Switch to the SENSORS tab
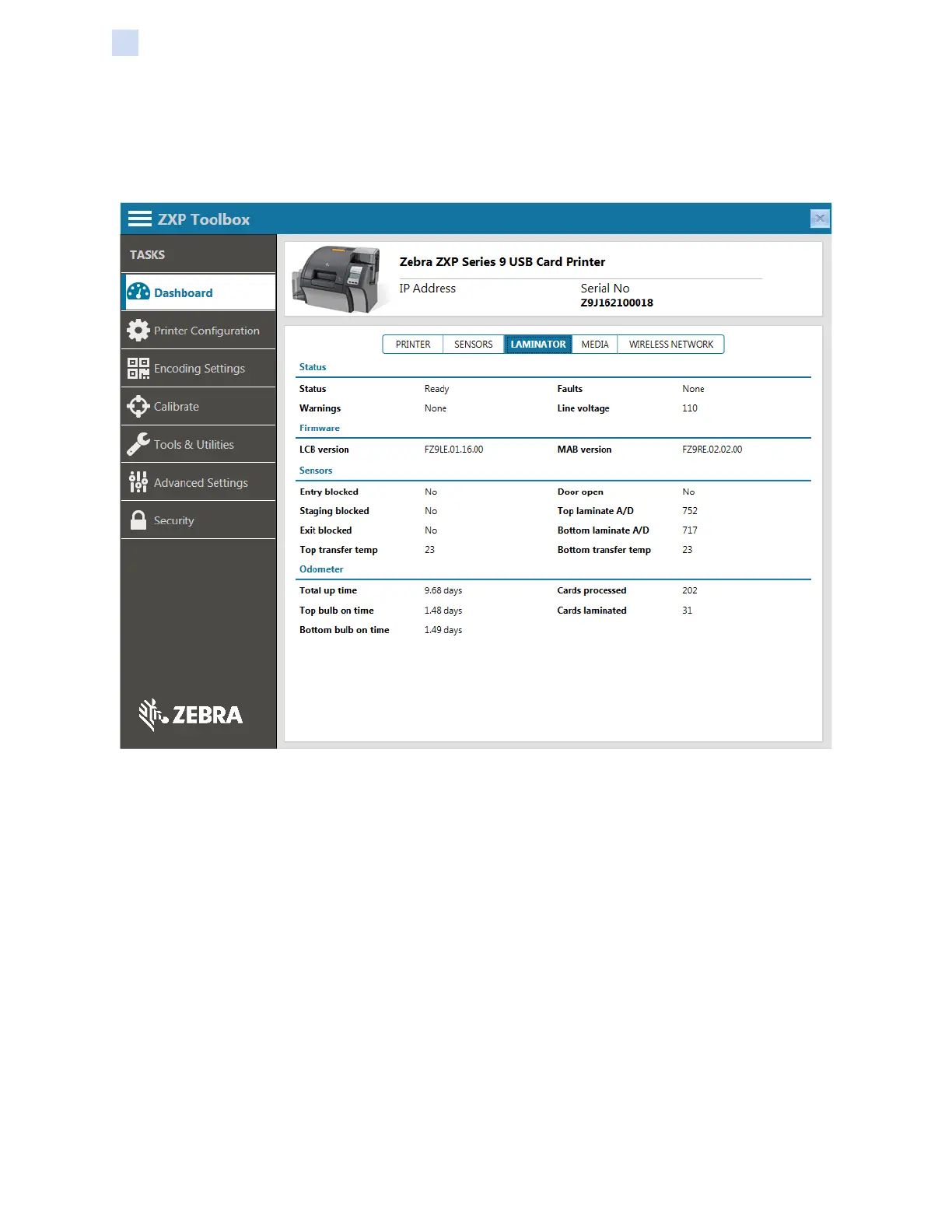The height and width of the screenshot is (1232, 952). pyautogui.click(x=474, y=345)
